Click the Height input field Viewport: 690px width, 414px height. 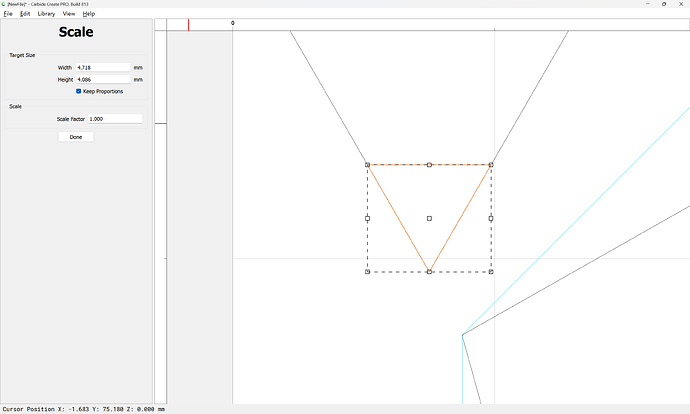(103, 80)
